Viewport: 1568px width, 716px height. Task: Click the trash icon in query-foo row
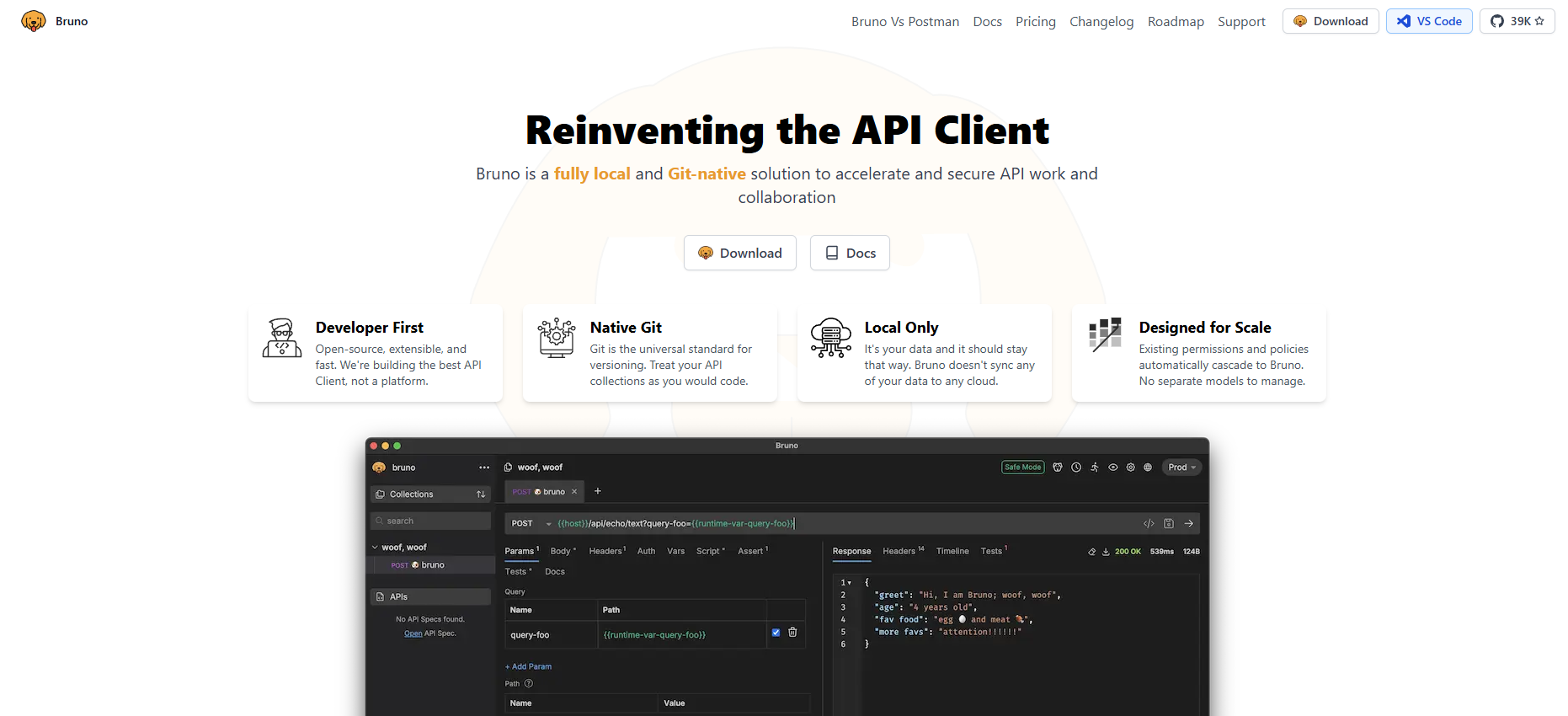(792, 633)
